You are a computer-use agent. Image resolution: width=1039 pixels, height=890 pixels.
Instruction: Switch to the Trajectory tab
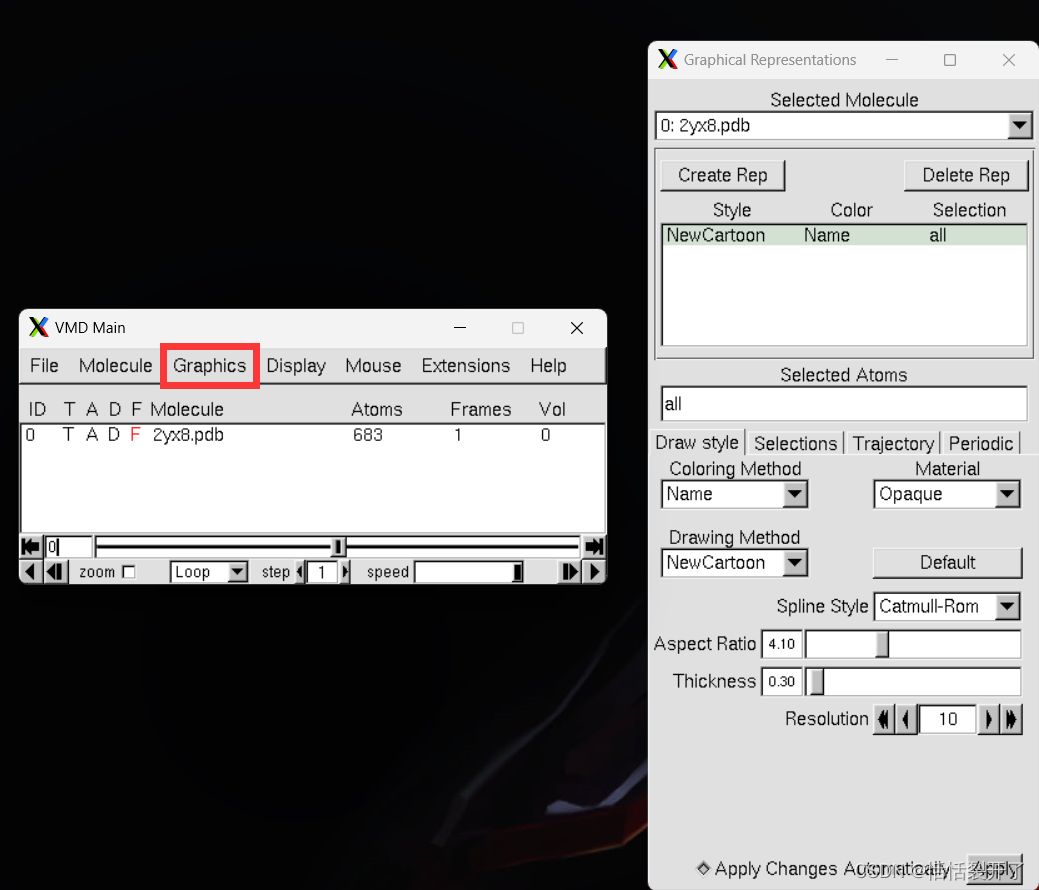(x=892, y=443)
